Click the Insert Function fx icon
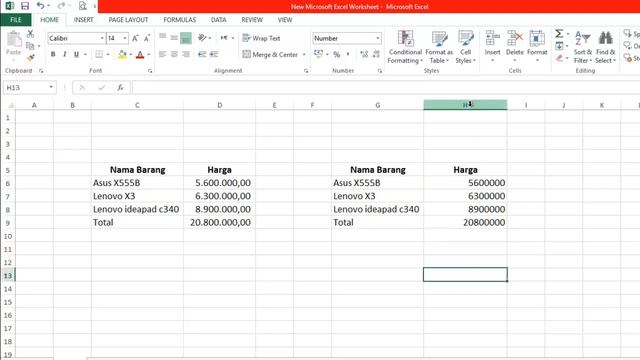Viewport: 640px width, 360px height. (120, 87)
